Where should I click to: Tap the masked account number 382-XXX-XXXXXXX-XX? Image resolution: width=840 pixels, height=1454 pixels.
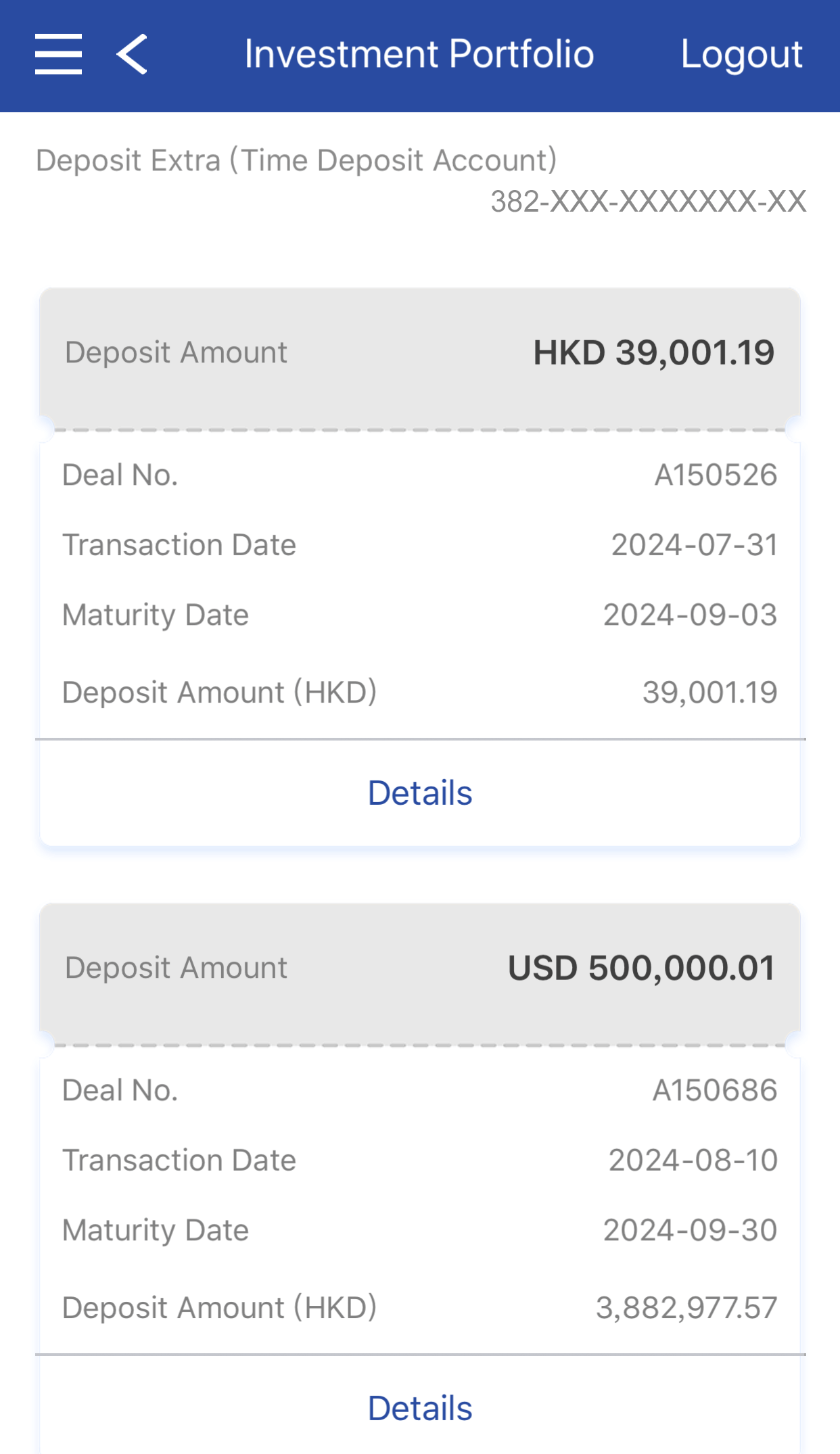point(648,202)
